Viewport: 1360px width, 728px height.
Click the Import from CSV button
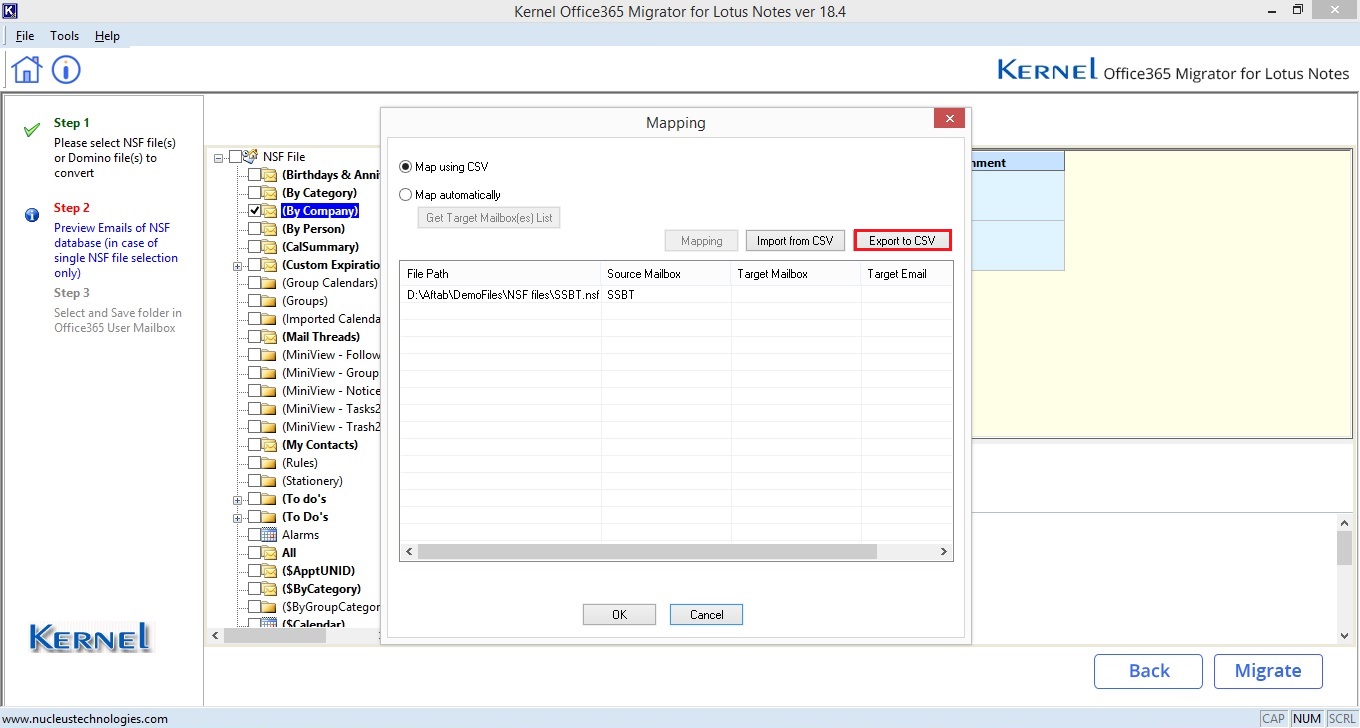pos(795,241)
